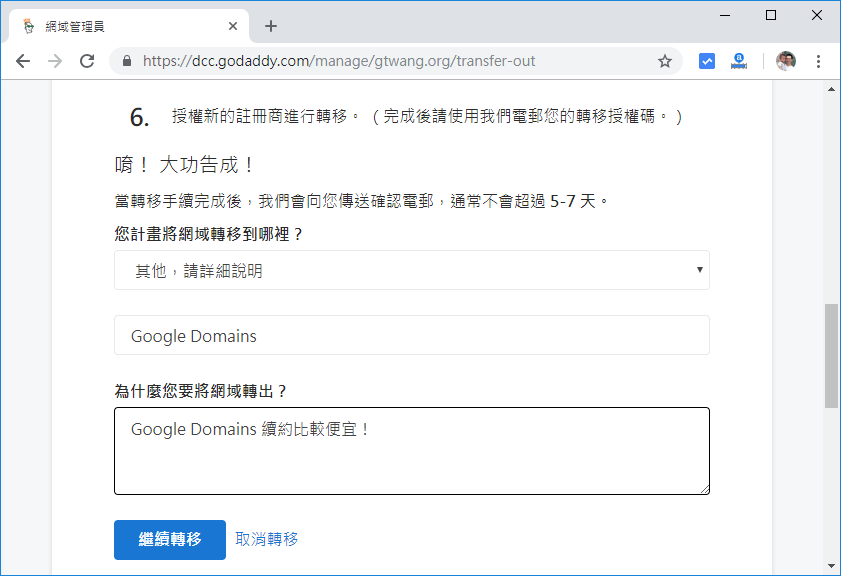Open the Chrome profile avatar
This screenshot has width=841, height=576.
pos(786,61)
